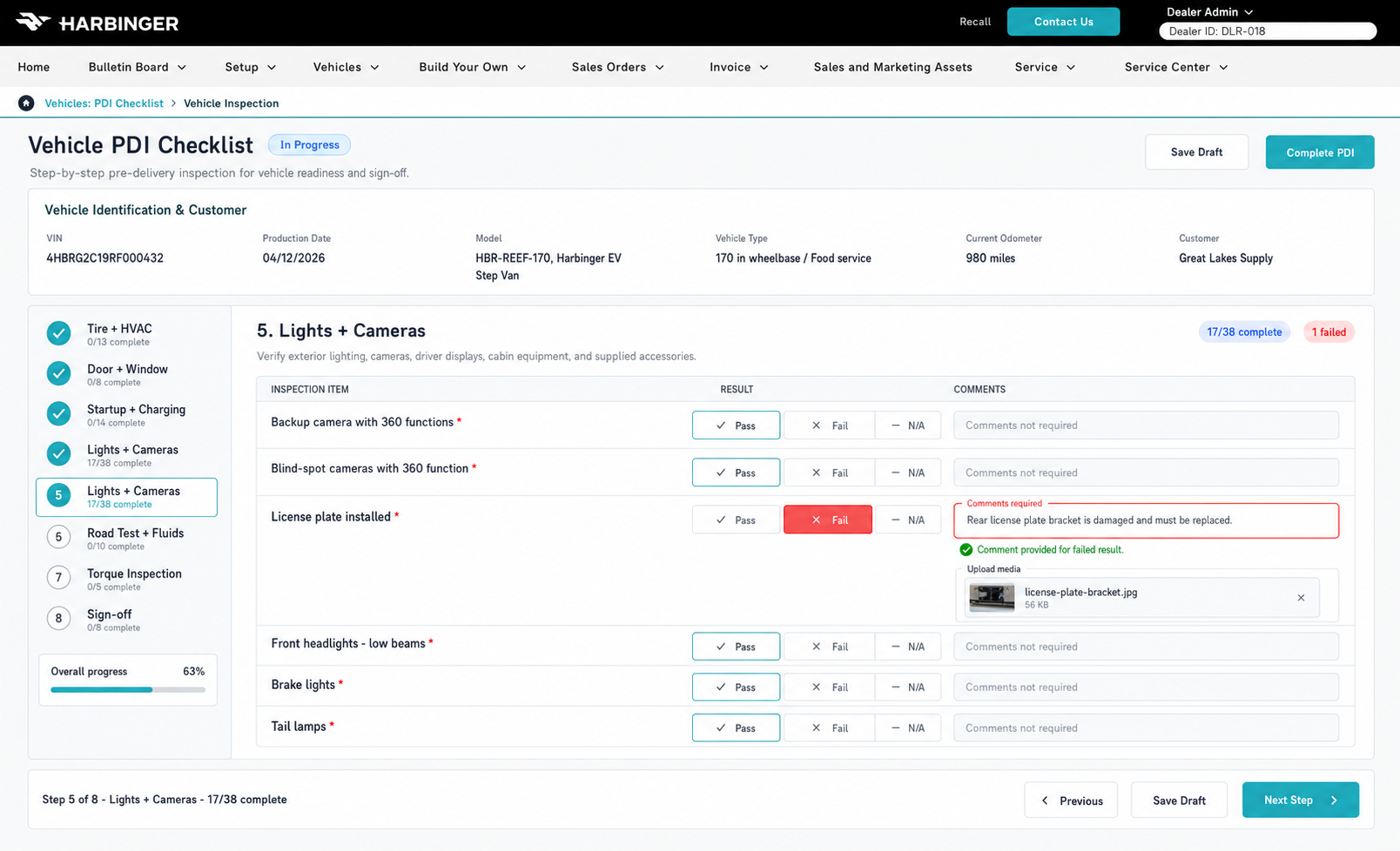This screenshot has width=1400, height=851.
Task: Click the 1 failed badge
Action: pyautogui.click(x=1329, y=332)
